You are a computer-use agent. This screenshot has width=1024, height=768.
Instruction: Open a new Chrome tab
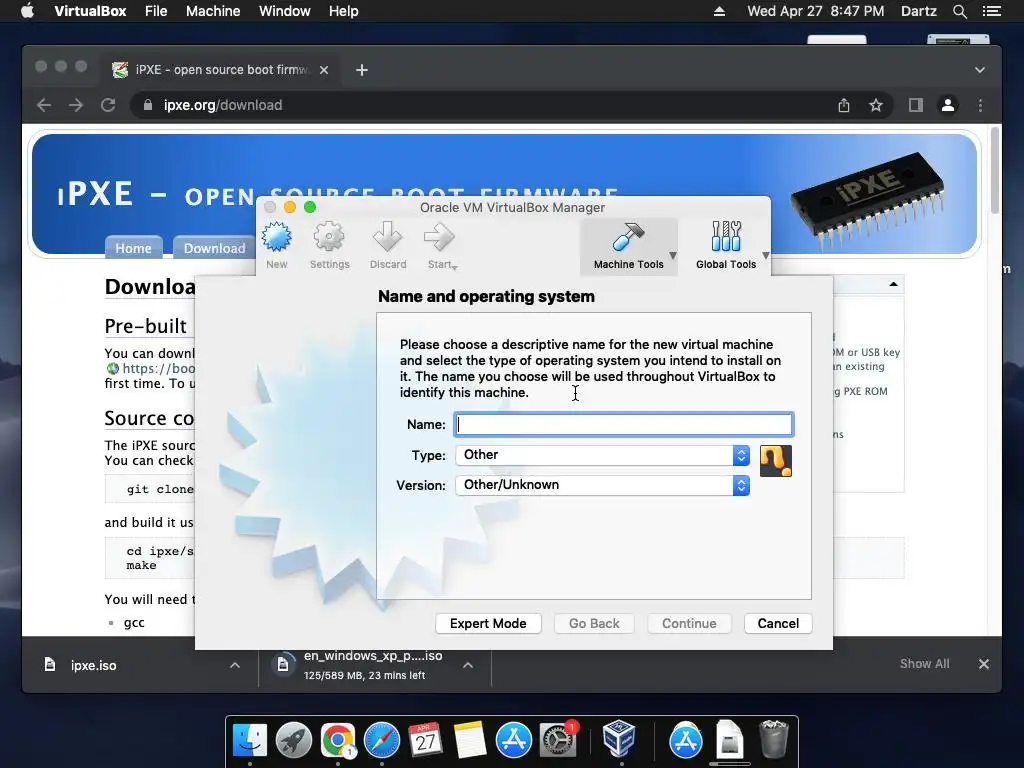coord(362,70)
